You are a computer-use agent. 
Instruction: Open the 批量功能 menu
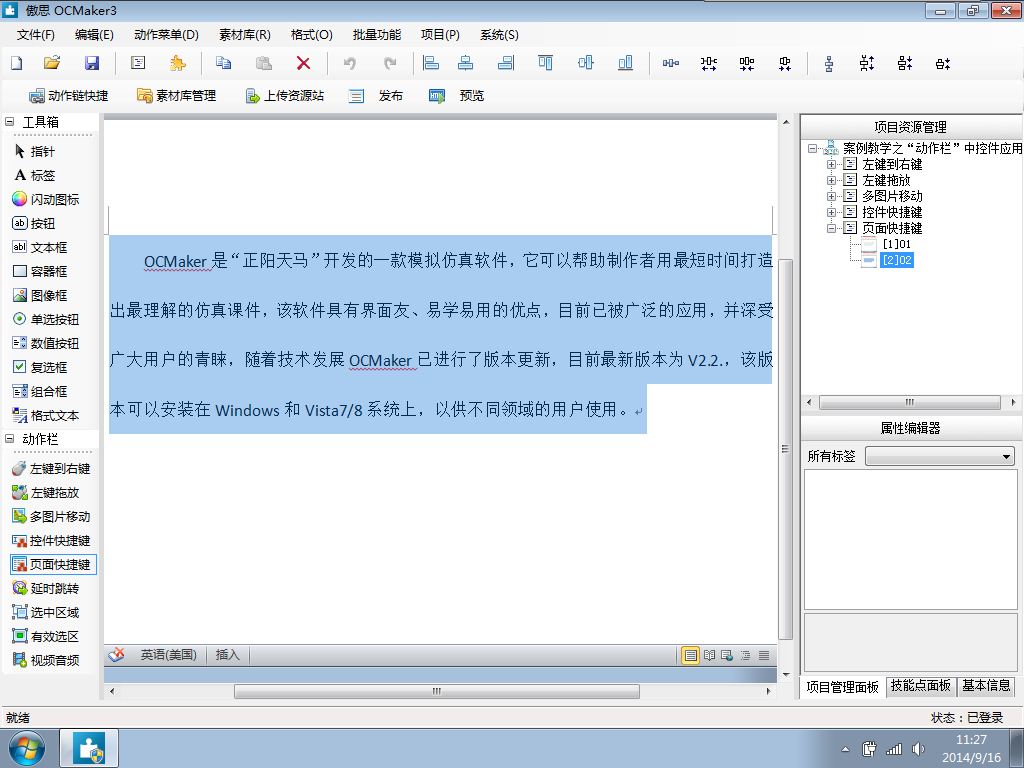tap(377, 35)
